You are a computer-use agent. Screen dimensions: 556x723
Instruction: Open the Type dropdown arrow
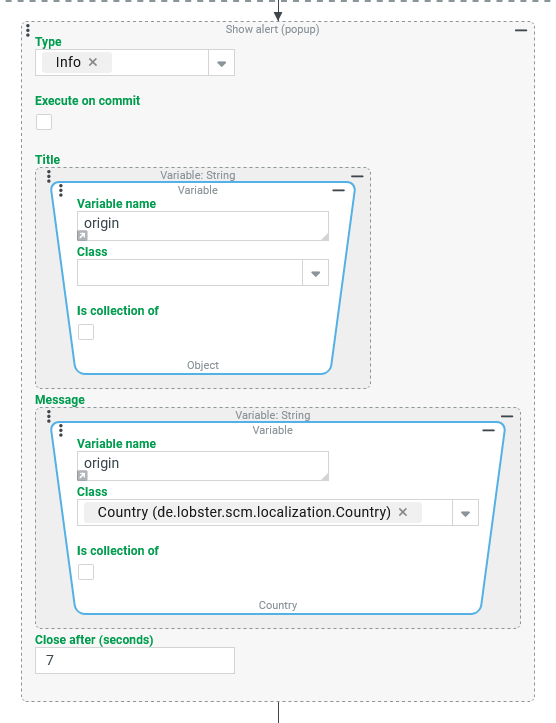(221, 63)
